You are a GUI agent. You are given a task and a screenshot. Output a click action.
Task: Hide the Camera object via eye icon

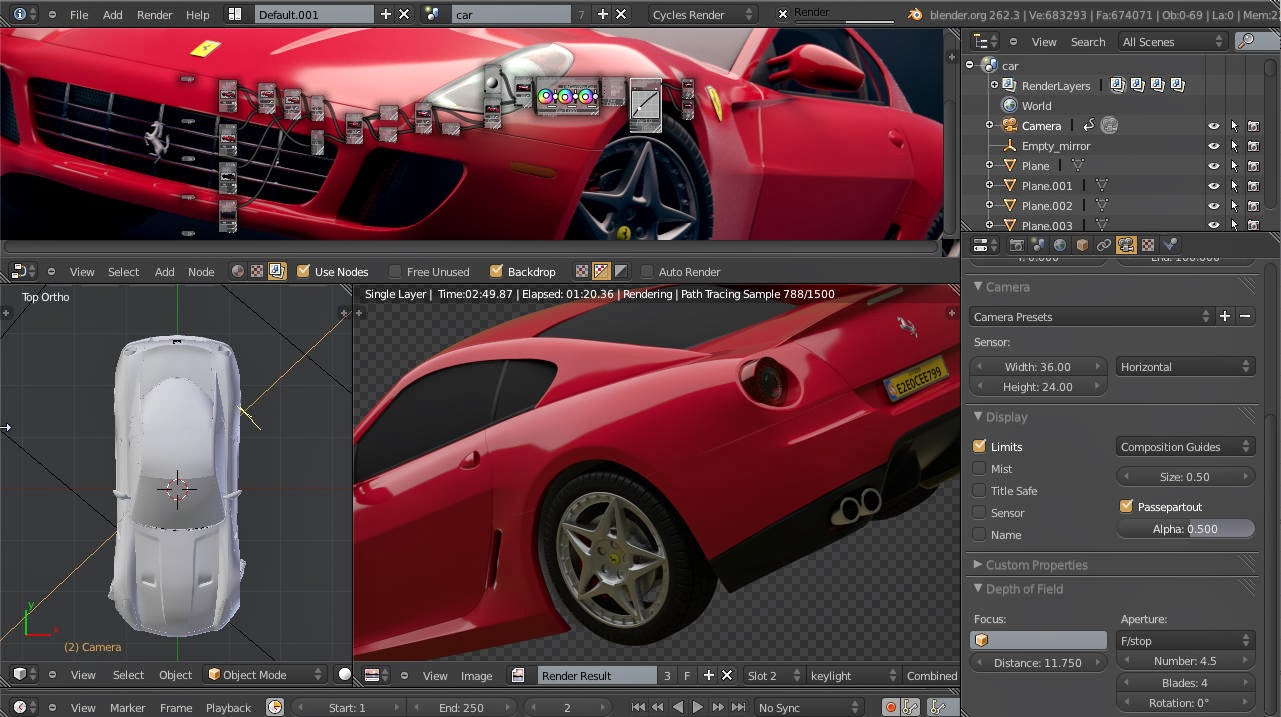click(1214, 126)
